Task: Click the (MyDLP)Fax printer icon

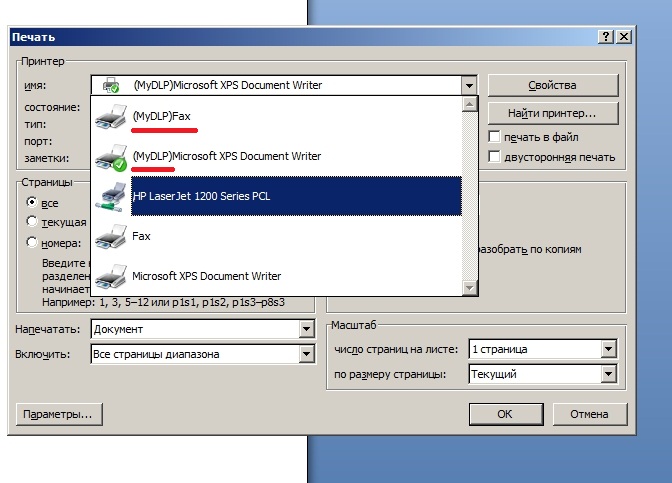Action: tap(111, 116)
